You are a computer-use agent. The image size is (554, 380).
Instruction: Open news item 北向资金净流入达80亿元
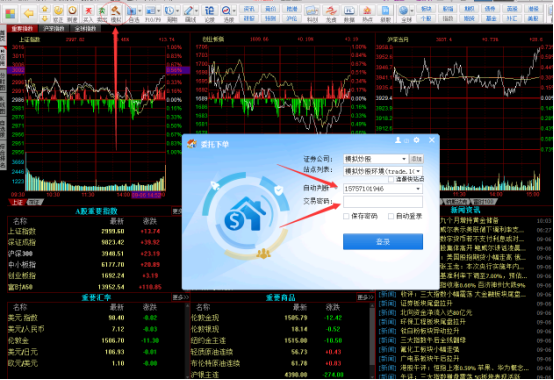click(x=436, y=313)
